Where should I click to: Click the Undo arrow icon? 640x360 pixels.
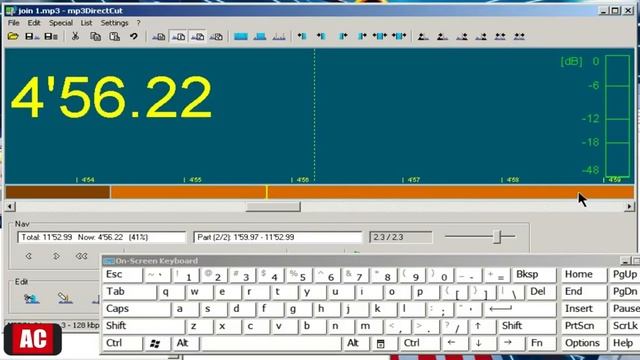[x=133, y=36]
